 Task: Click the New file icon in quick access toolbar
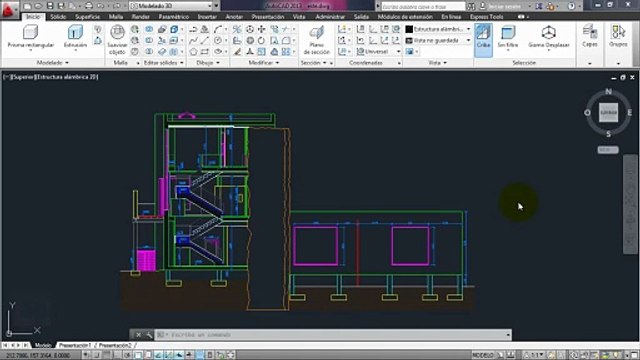(x=27, y=6)
